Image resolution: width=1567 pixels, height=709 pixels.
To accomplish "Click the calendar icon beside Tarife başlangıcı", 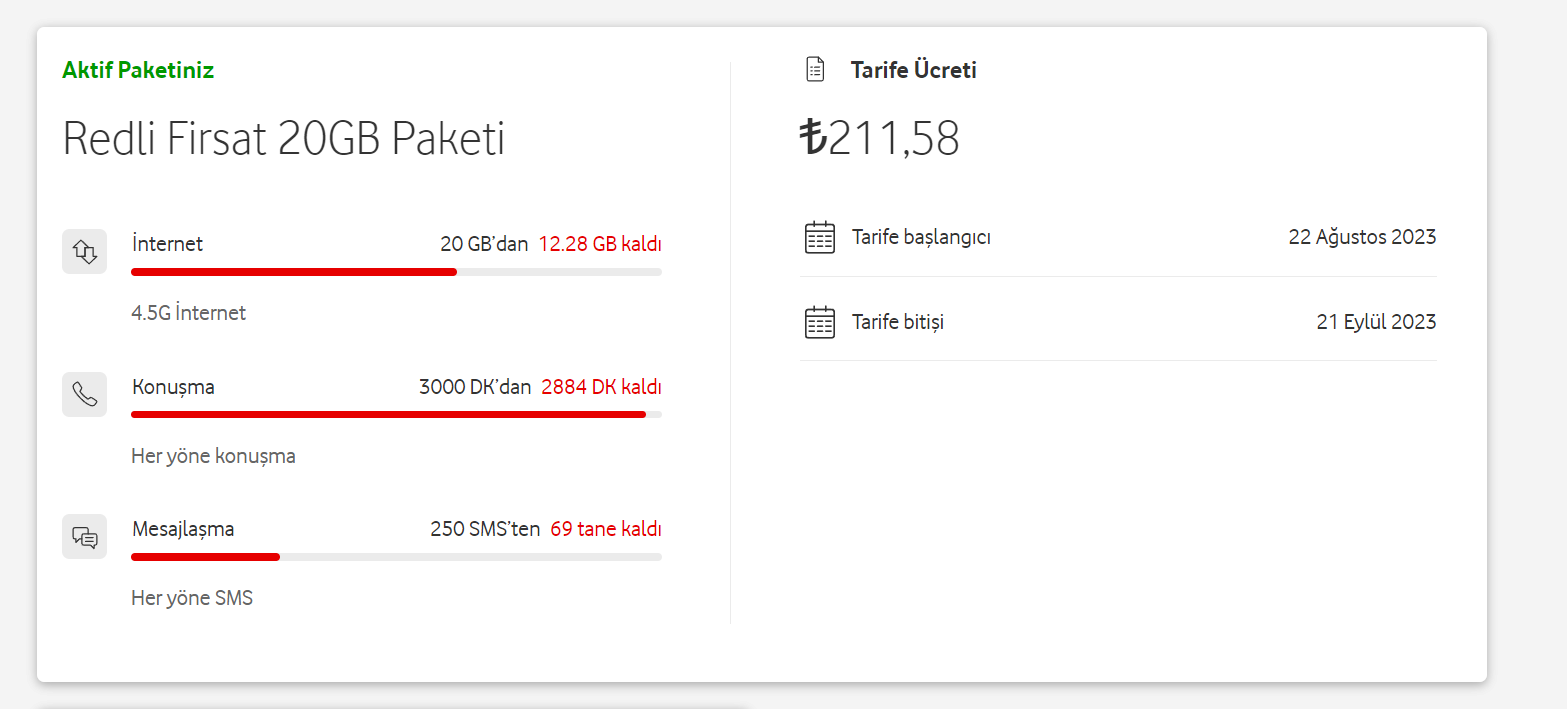I will coord(820,238).
